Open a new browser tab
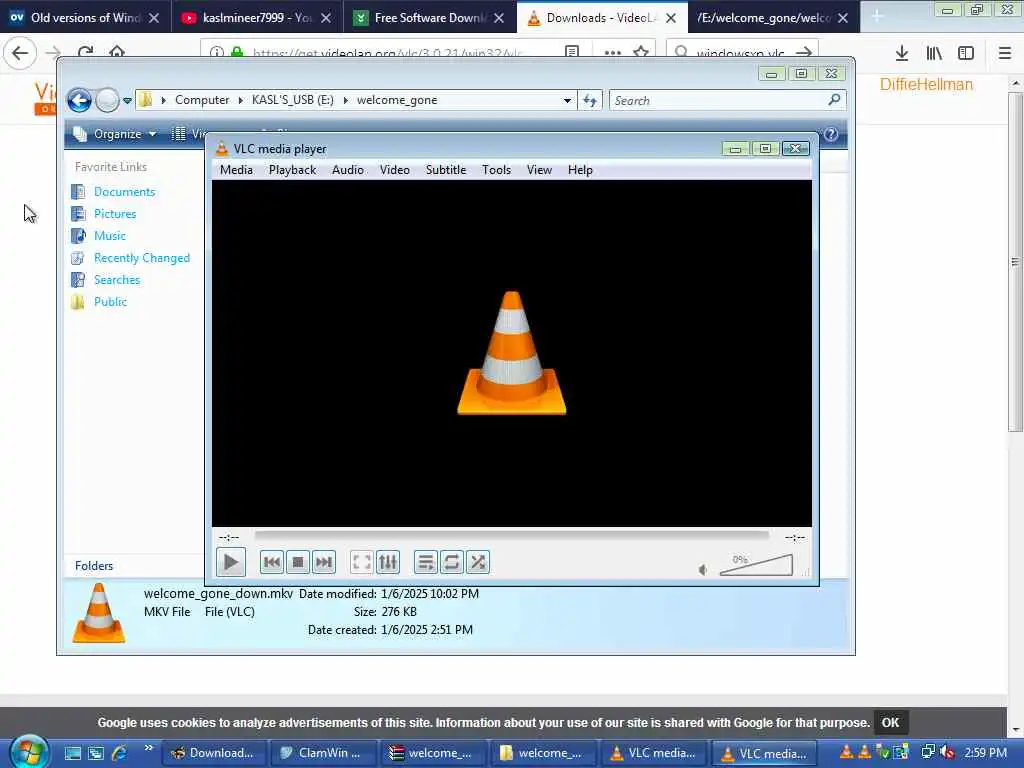Image resolution: width=1024 pixels, height=768 pixels. click(877, 18)
